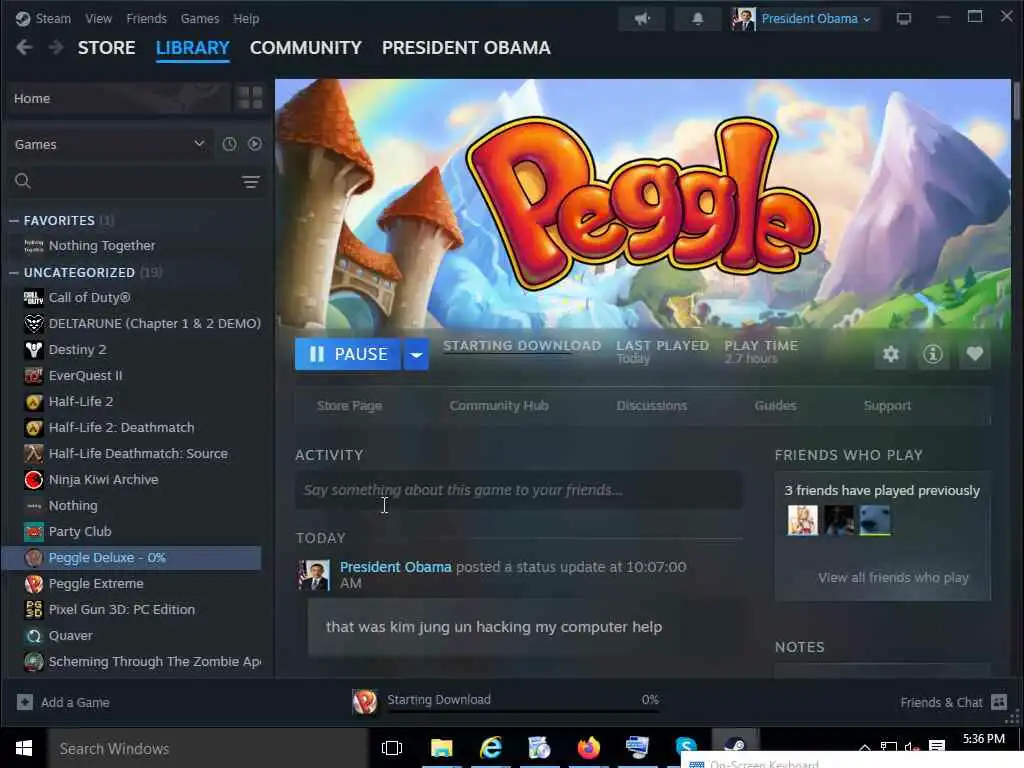
Task: Open the announcements megaphone icon
Action: click(x=642, y=18)
